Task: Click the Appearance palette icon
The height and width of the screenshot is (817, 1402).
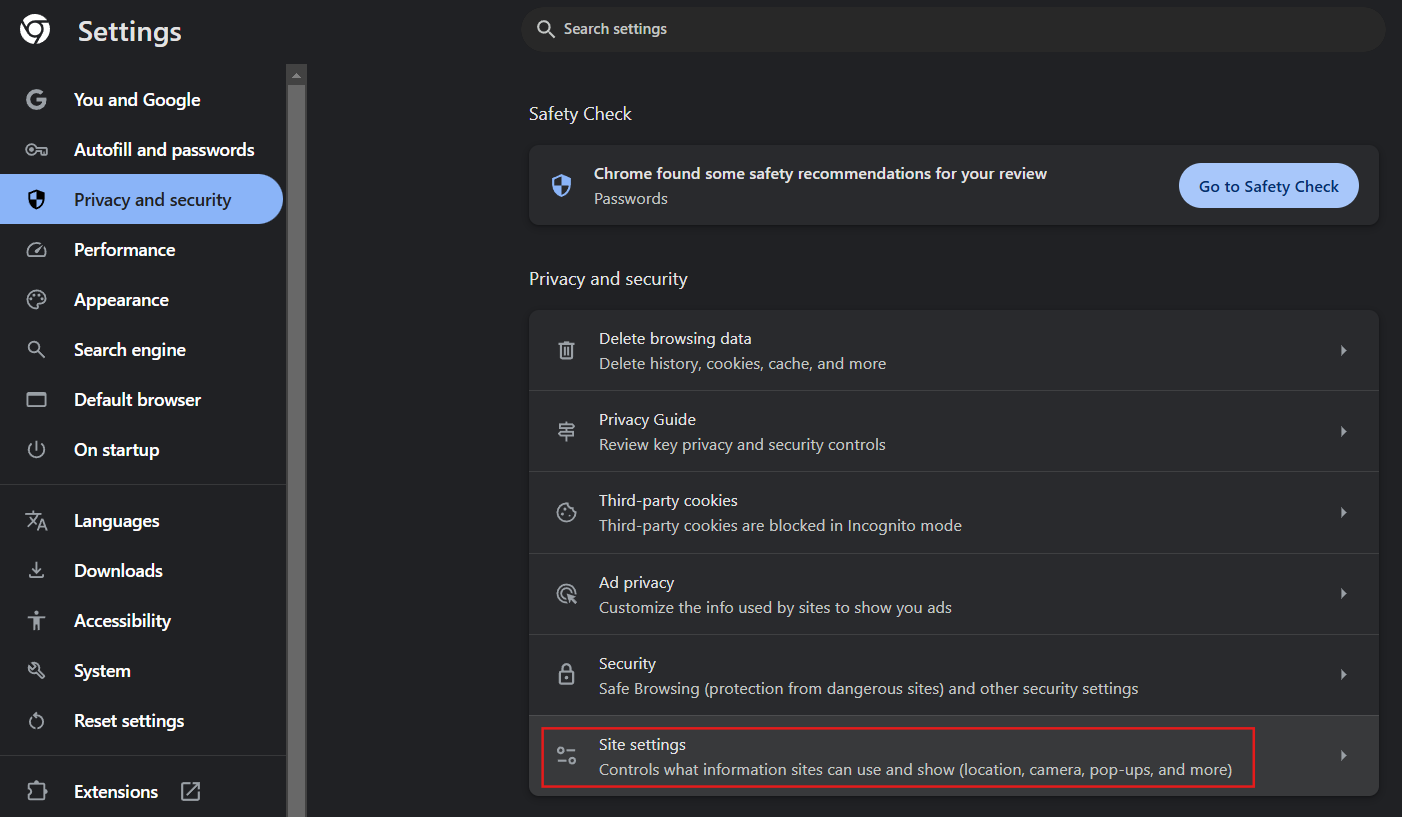Action: tap(37, 300)
